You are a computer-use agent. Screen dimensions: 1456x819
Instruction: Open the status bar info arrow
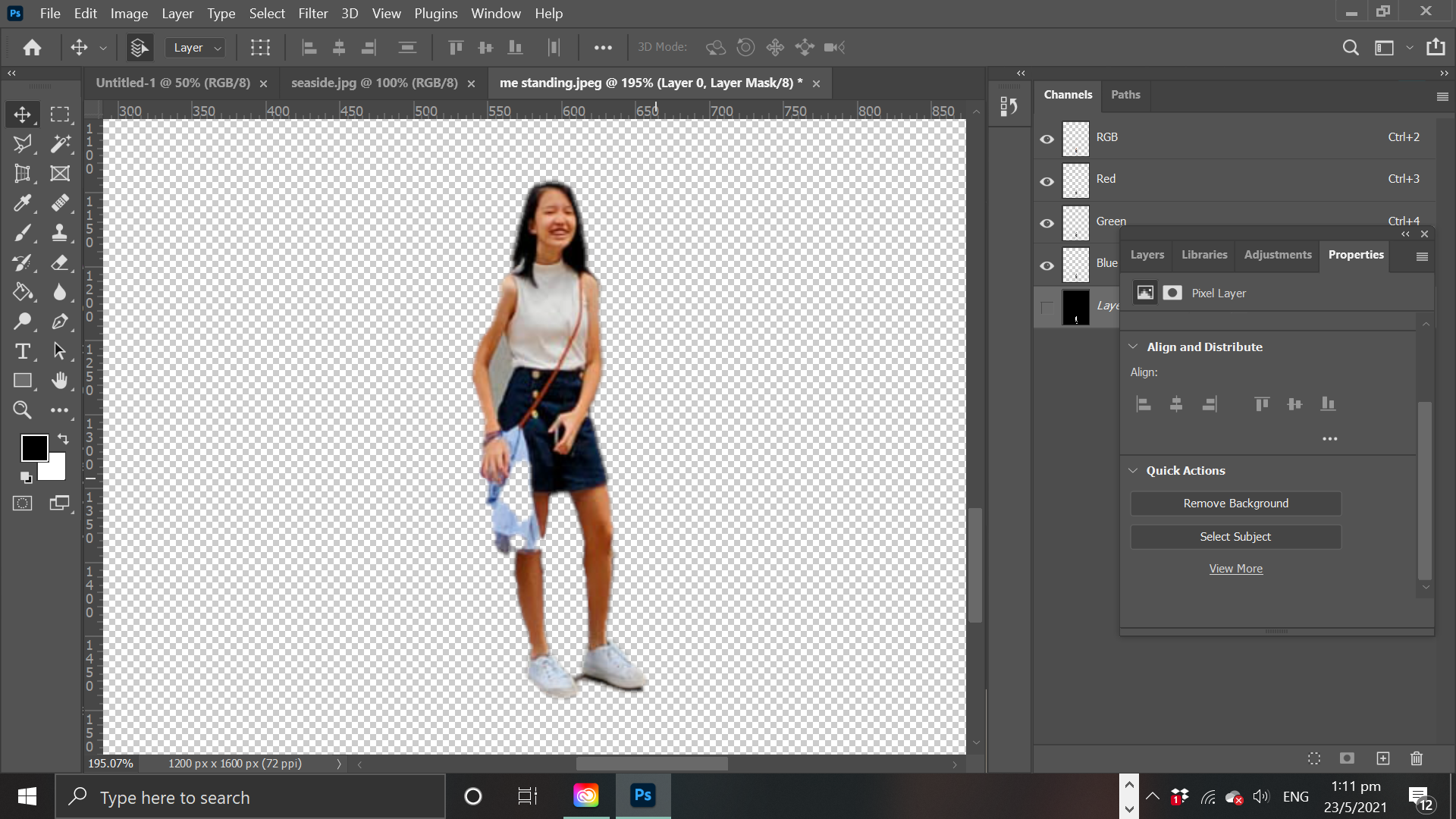click(x=338, y=764)
